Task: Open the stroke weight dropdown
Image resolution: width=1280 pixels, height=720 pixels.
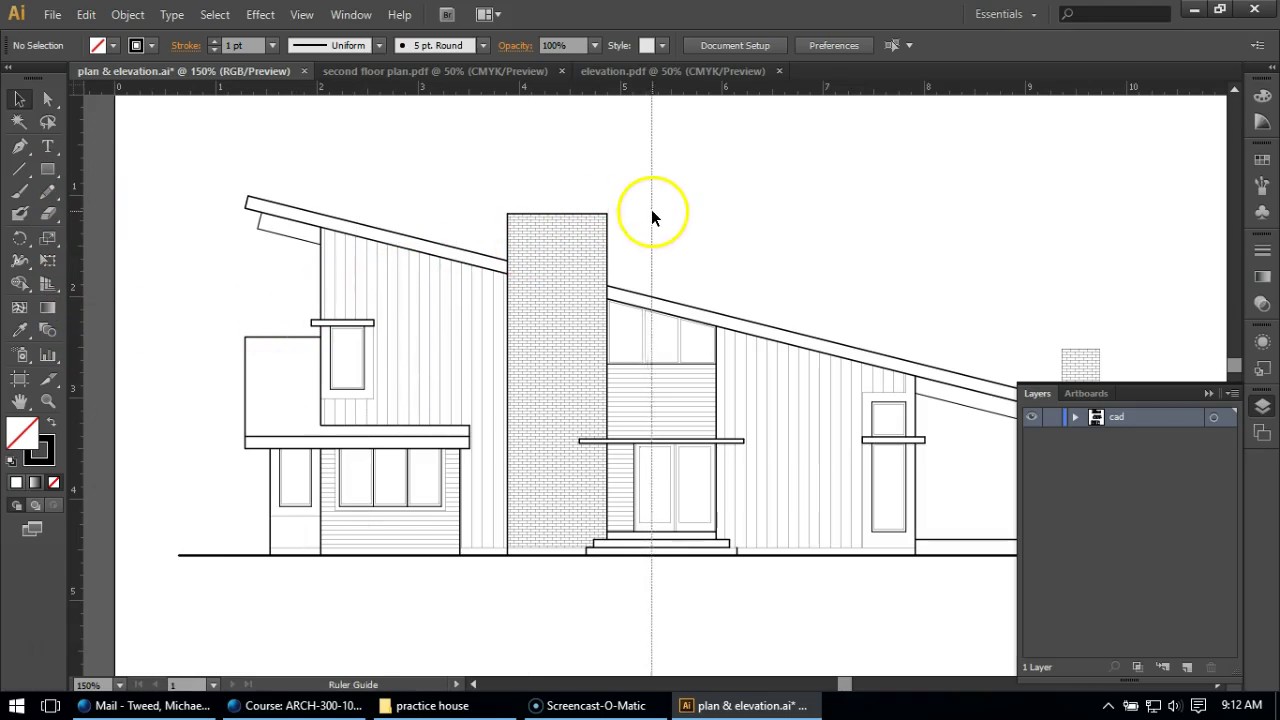Action: (272, 45)
